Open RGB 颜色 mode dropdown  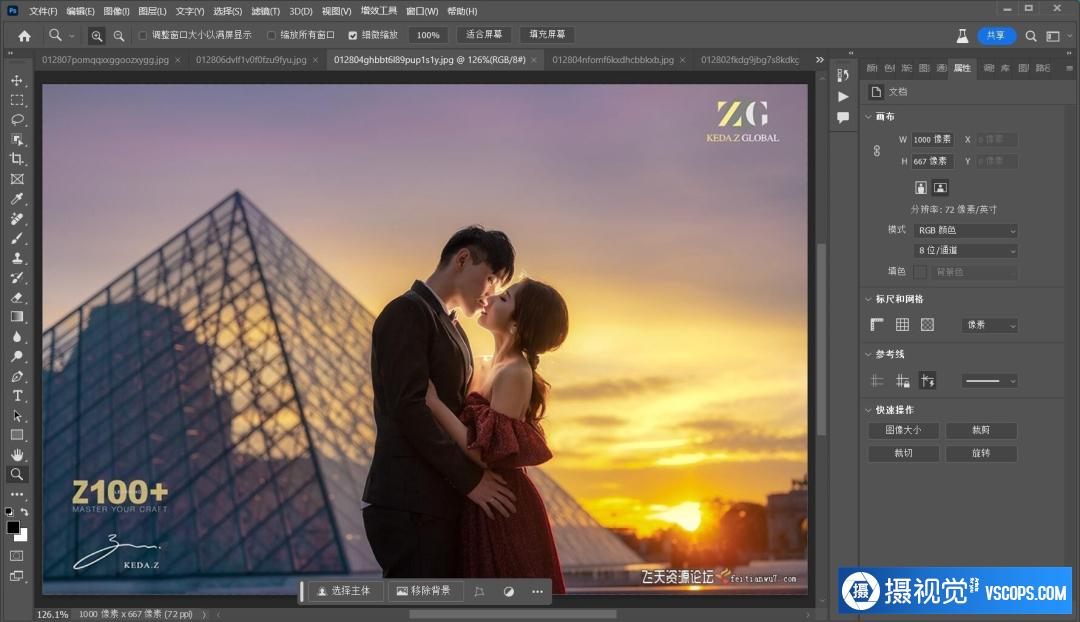point(966,230)
